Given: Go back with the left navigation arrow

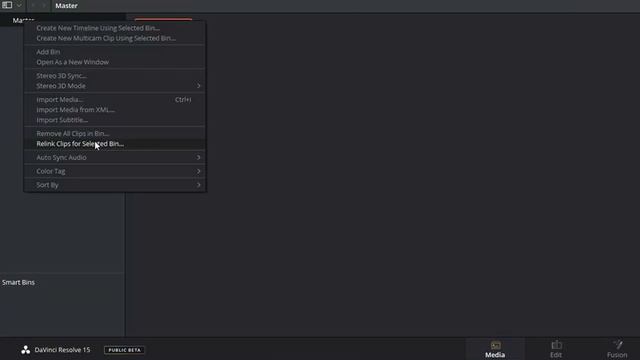Looking at the screenshot, I should click(x=33, y=5).
